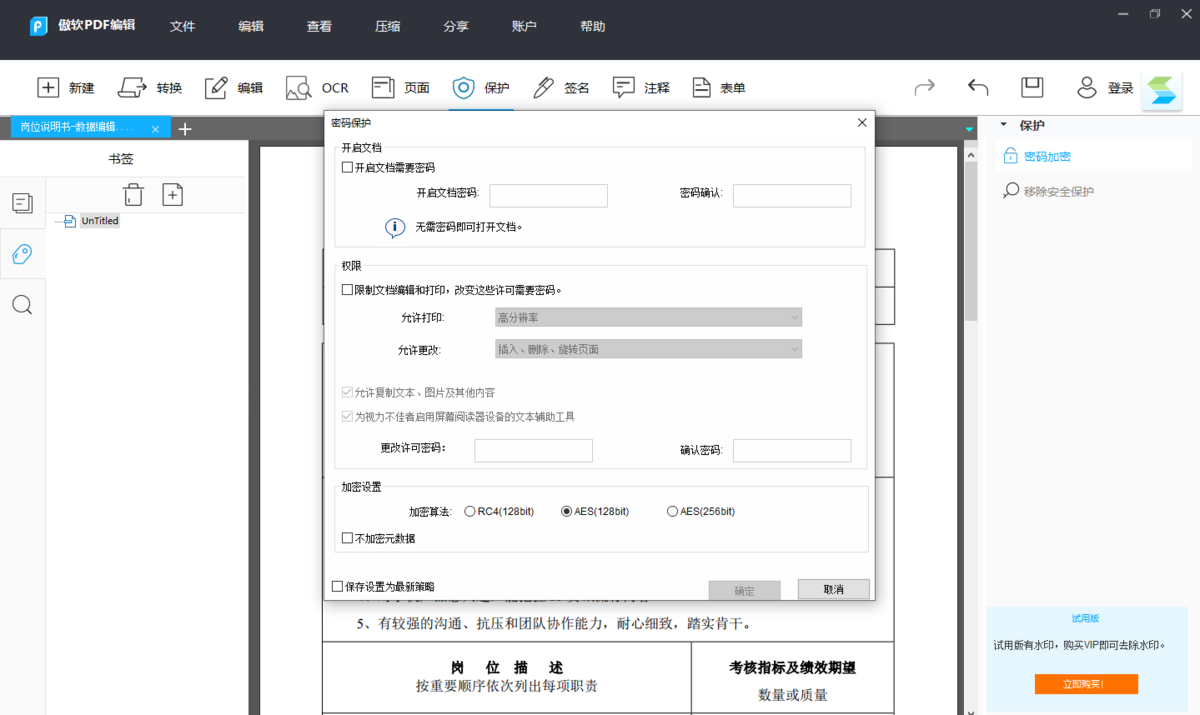1200x715 pixels.
Task: Open the search panel in the left sidebar
Action: tap(22, 304)
